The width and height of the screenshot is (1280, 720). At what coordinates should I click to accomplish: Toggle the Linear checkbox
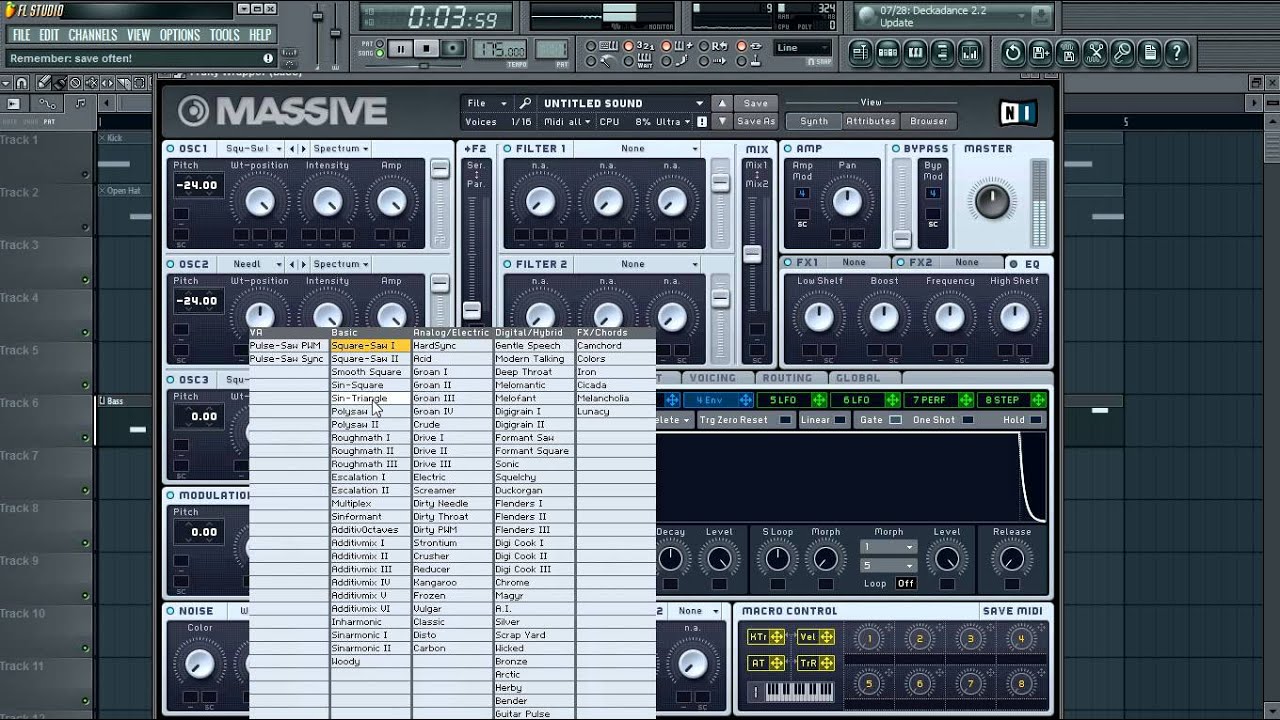[x=839, y=420]
